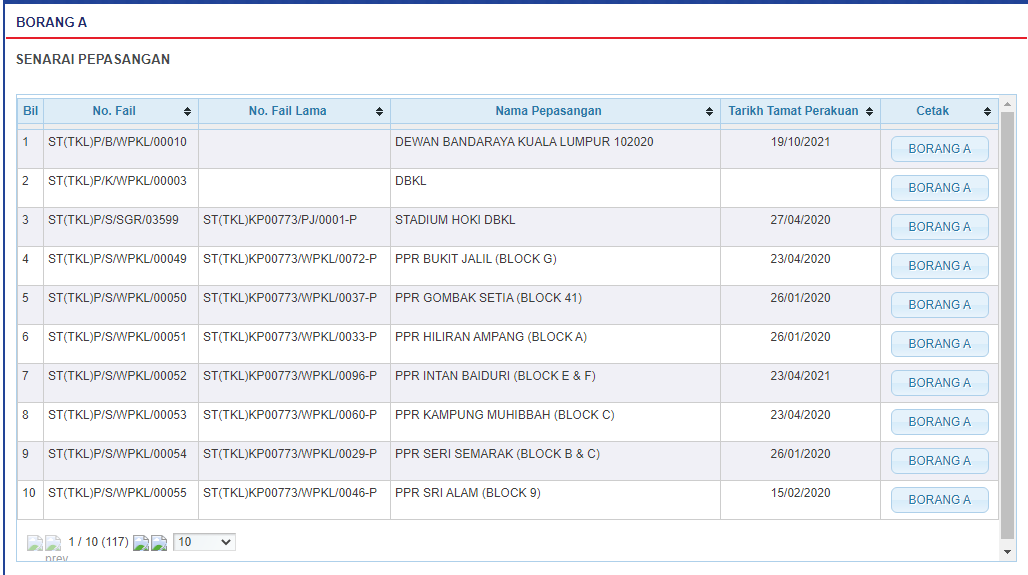Click expiry date 19/10/2021

click(x=800, y=142)
